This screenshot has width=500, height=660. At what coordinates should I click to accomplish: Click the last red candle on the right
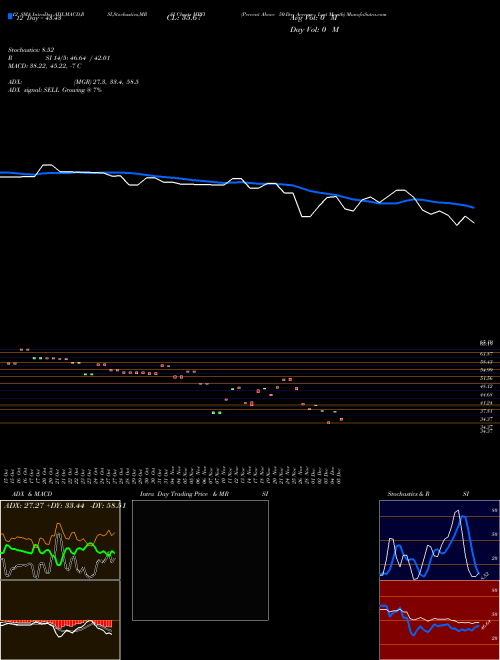coord(341,419)
